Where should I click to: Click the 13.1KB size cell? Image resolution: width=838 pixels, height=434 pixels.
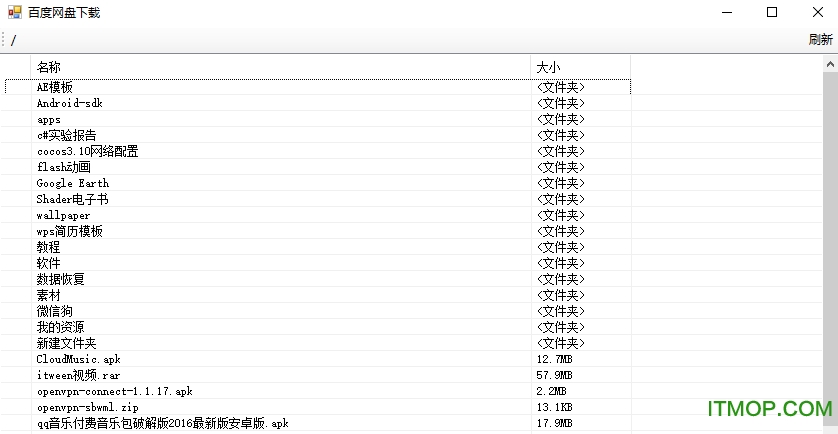pos(554,407)
